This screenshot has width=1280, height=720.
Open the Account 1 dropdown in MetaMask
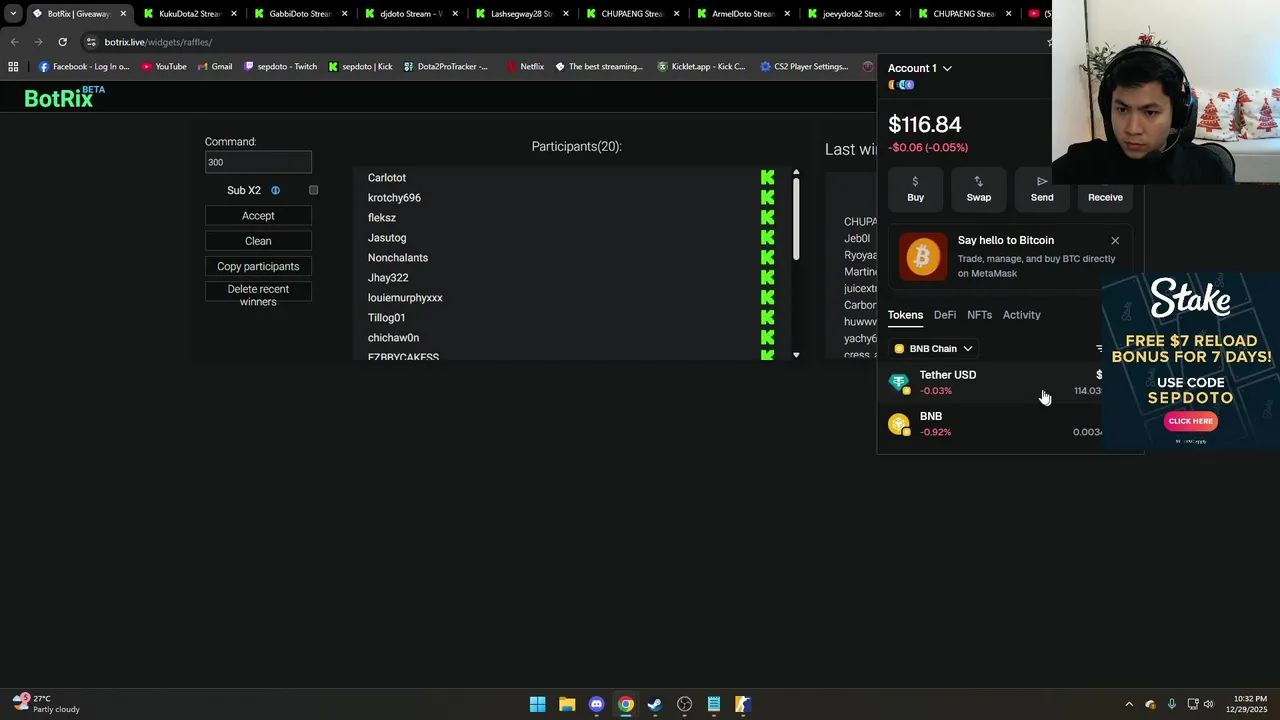coord(920,68)
